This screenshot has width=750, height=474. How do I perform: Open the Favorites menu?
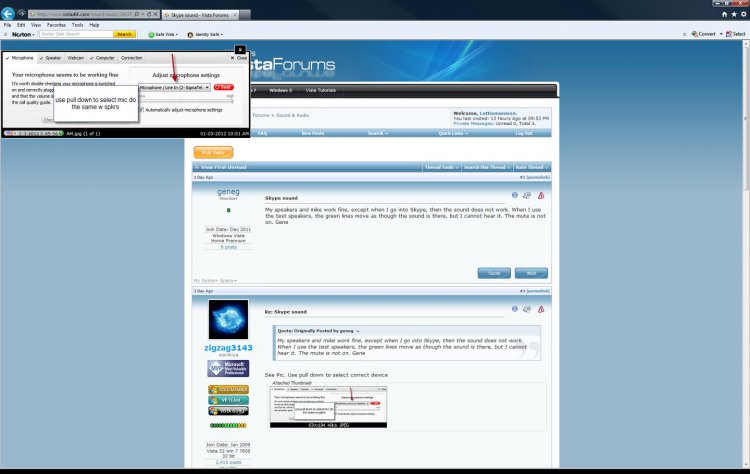point(56,25)
